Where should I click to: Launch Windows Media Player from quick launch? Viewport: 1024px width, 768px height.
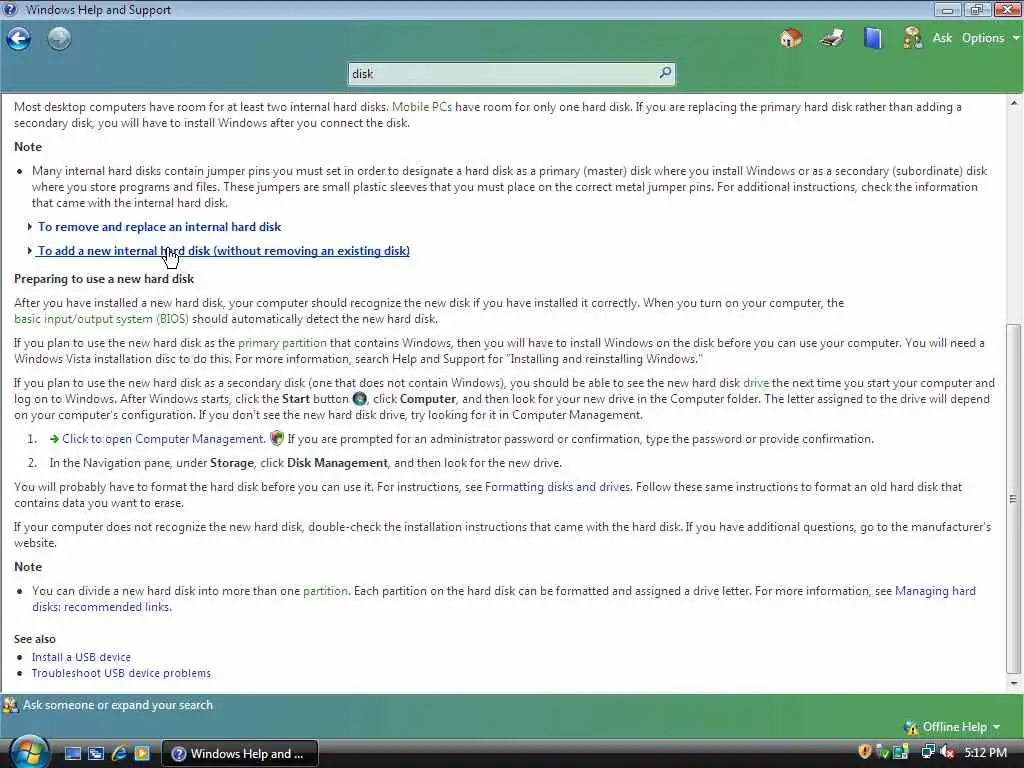142,753
